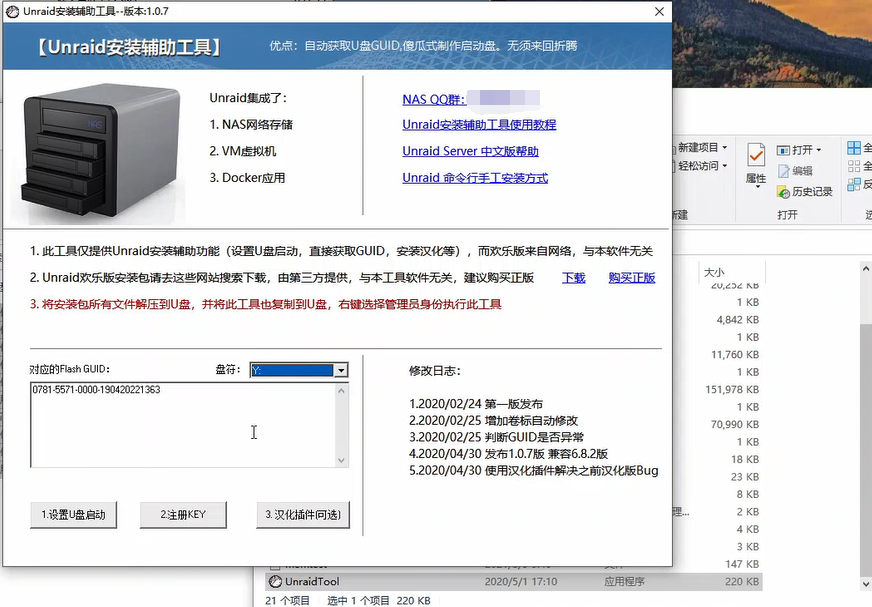Open the 打开 dropdown arrow in the ribbon
Screen dimensions: 872x607
pos(818,148)
